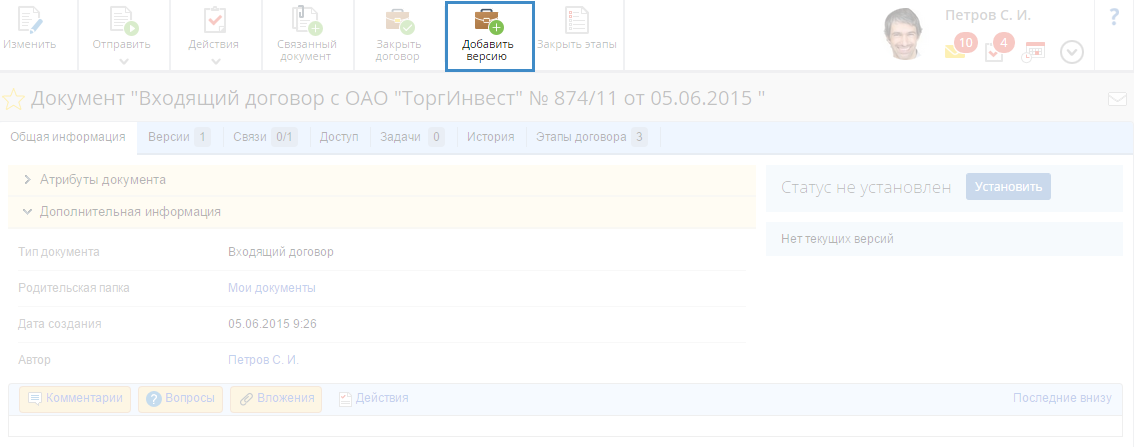Open the Этапы договора tab
Image resolution: width=1134 pixels, height=447 pixels.
(x=591, y=137)
